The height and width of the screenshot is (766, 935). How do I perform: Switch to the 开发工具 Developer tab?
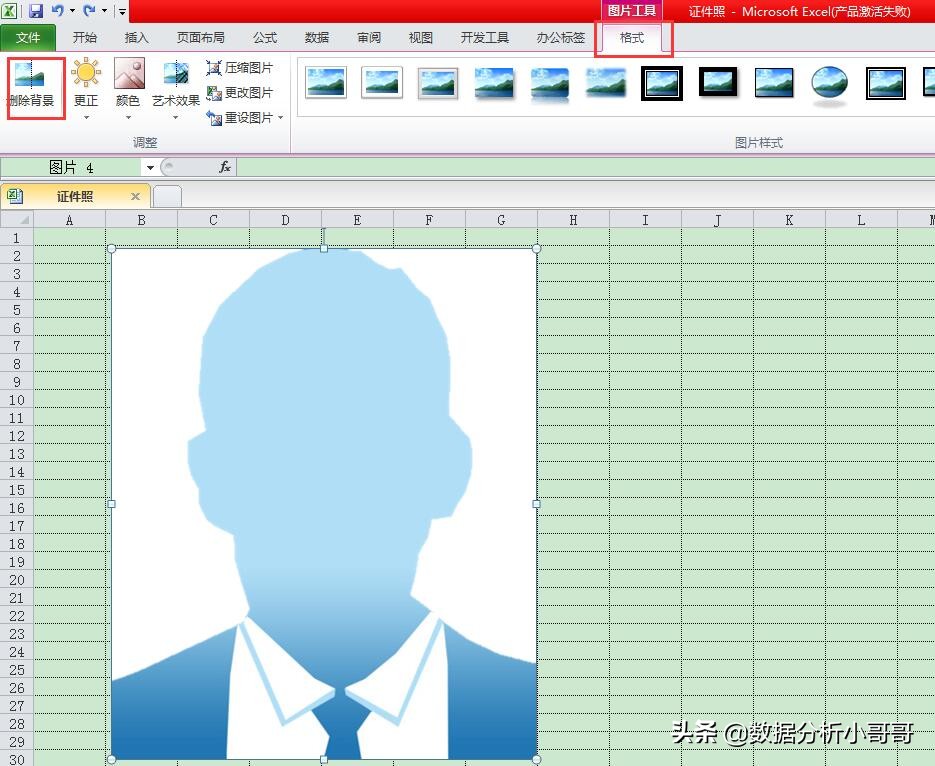click(x=485, y=37)
